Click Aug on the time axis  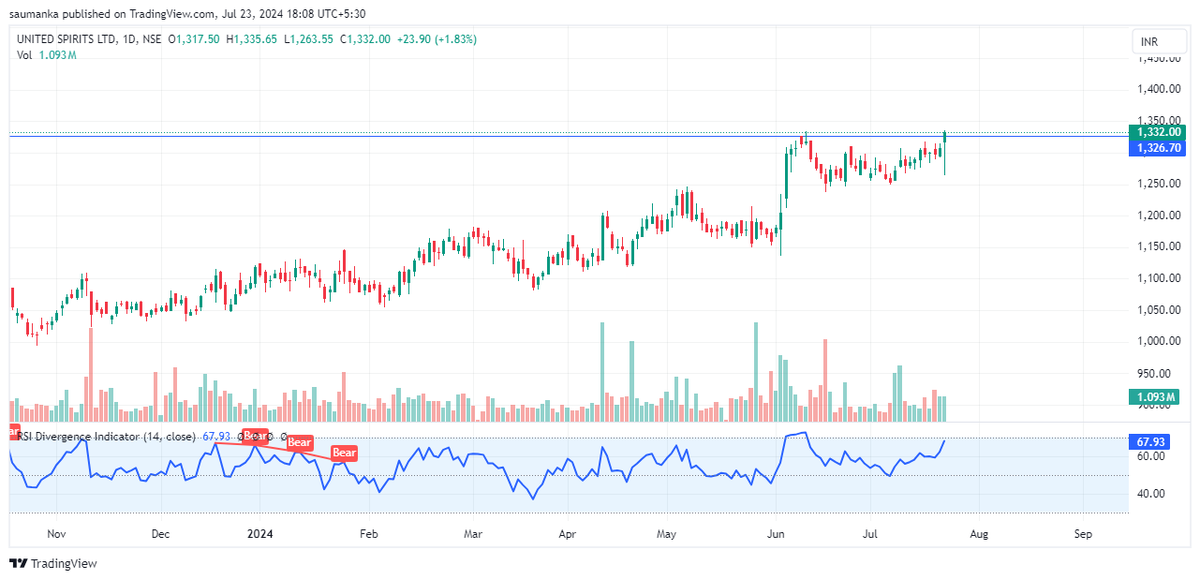pyautogui.click(x=979, y=534)
